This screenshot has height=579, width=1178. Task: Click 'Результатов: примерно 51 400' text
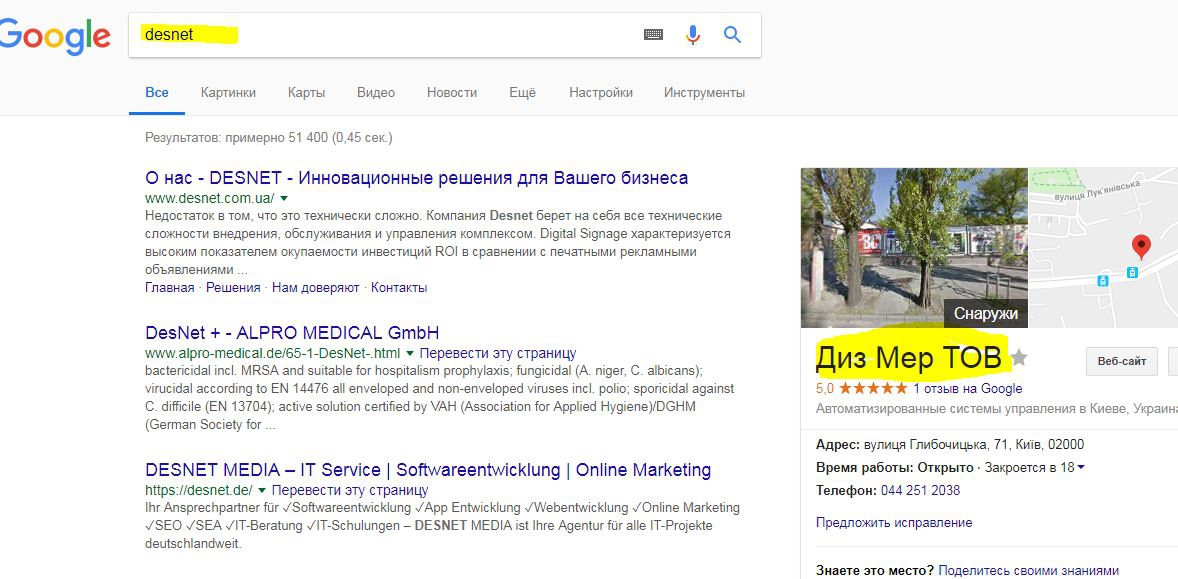pos(268,137)
